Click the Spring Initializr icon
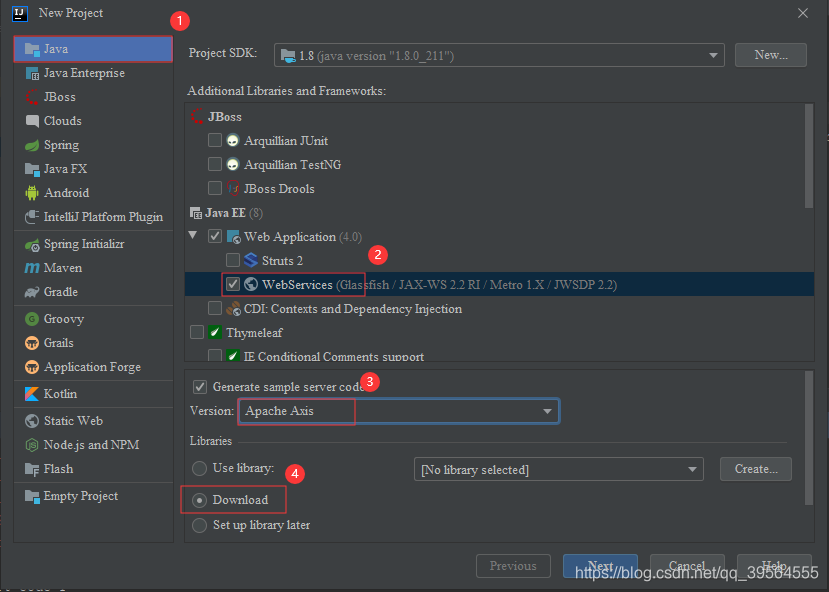829x592 pixels. 32,244
